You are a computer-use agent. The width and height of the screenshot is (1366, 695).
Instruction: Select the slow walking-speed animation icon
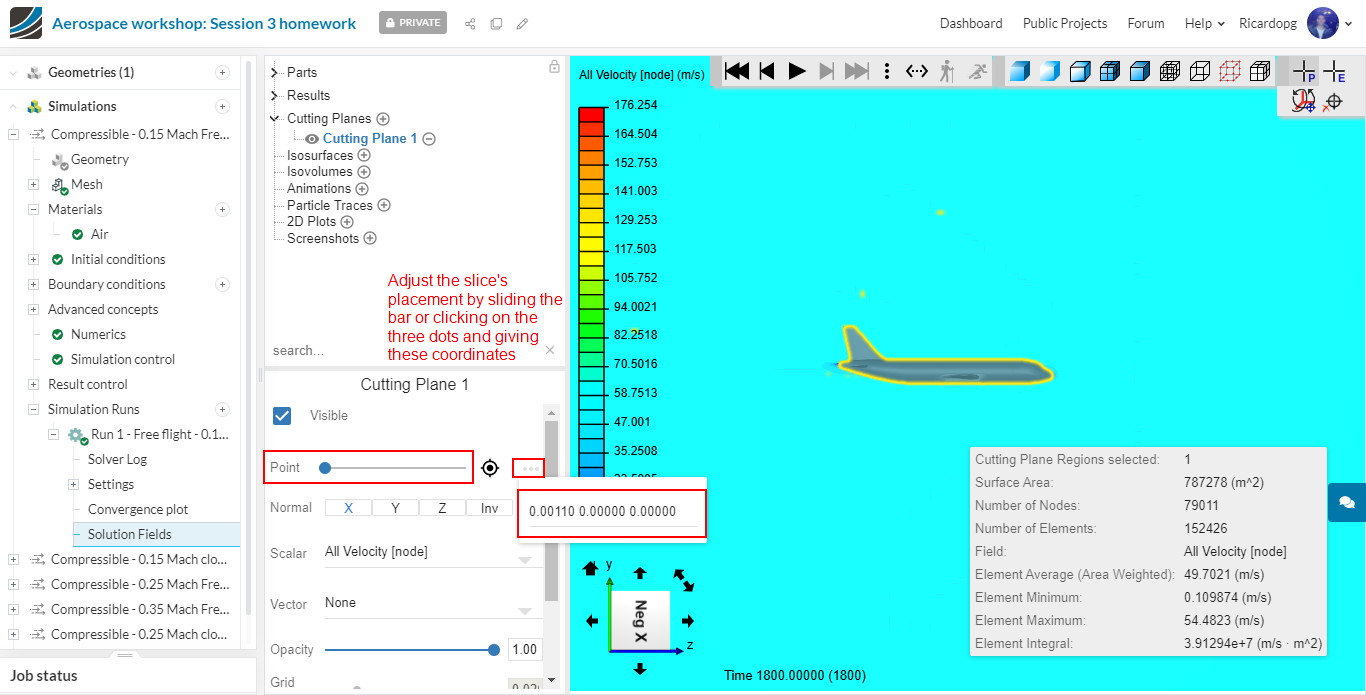point(946,71)
